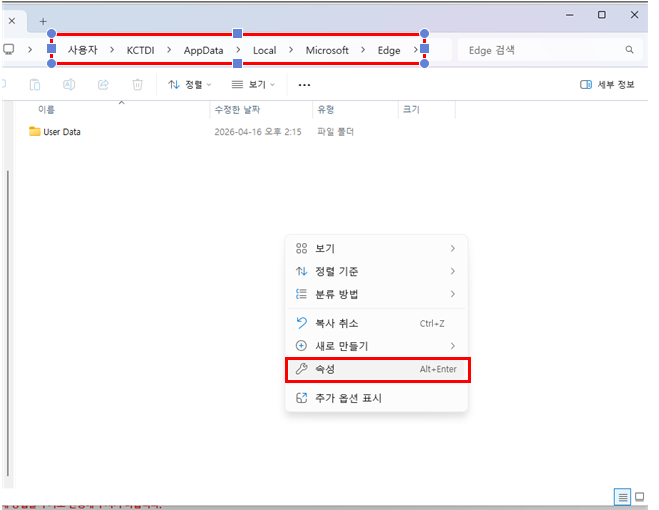Go to AppData in the address breadcrumb
Image resolution: width=659 pixels, height=510 pixels.
[203, 50]
